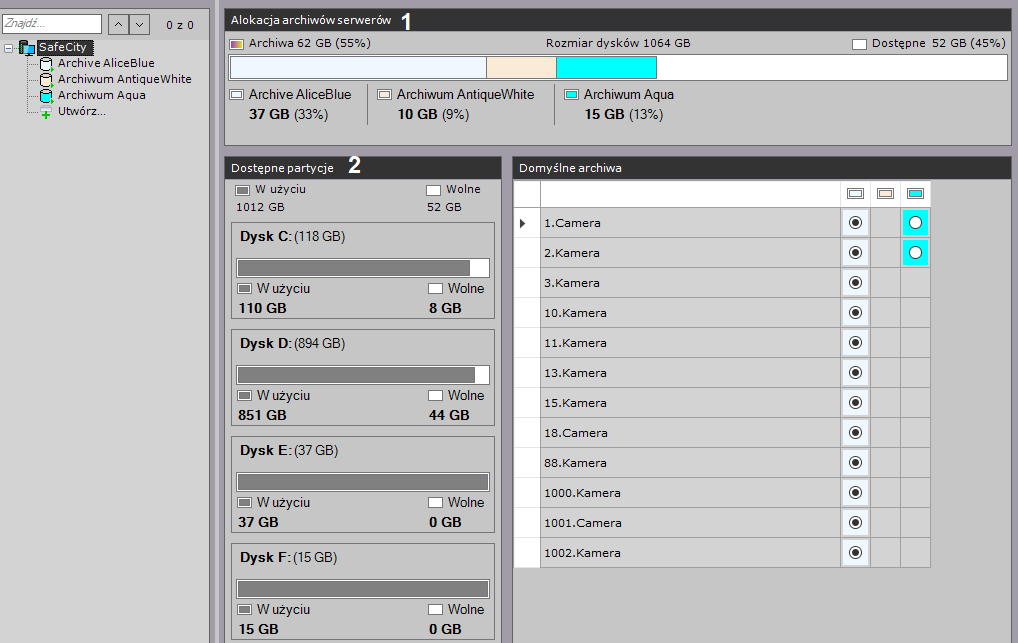Screen dimensions: 1018x643
Task: Click the Archiwum Aqua cylinder icon
Action: 46,96
